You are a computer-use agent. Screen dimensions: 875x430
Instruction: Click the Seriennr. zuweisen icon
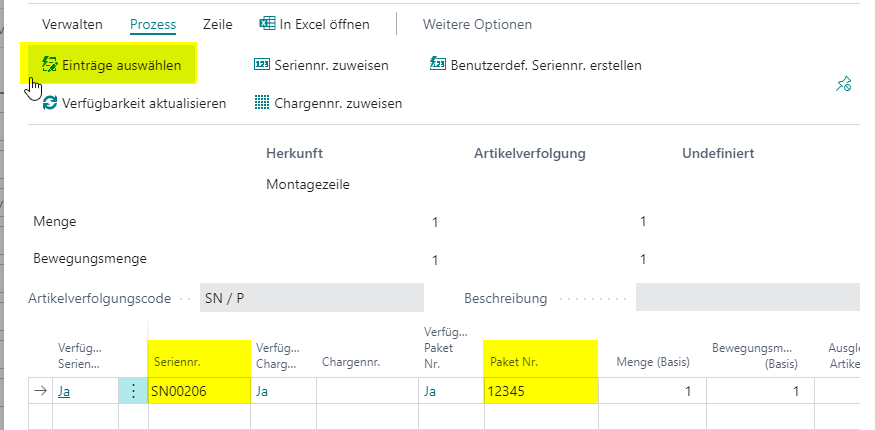[262, 65]
